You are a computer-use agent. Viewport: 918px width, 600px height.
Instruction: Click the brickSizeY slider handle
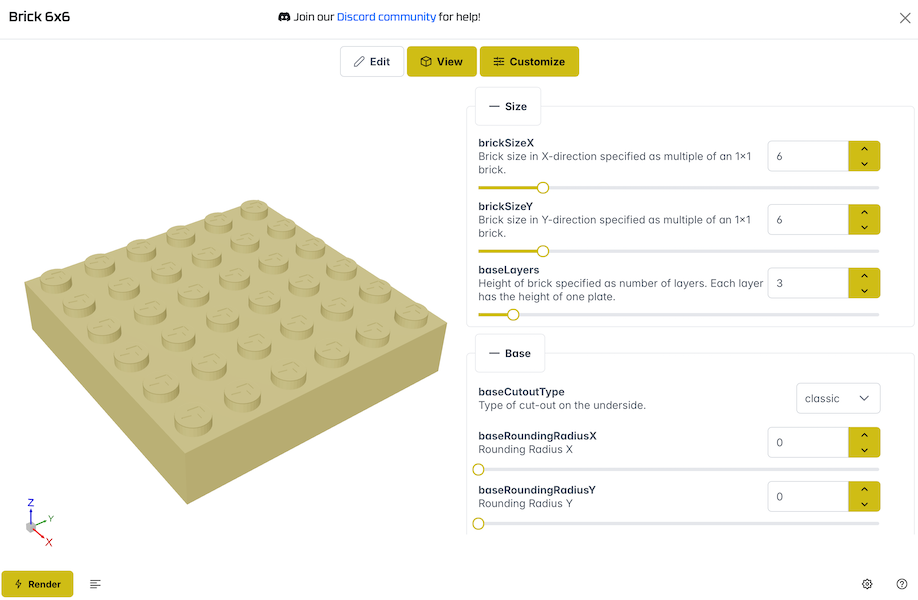[x=543, y=251]
